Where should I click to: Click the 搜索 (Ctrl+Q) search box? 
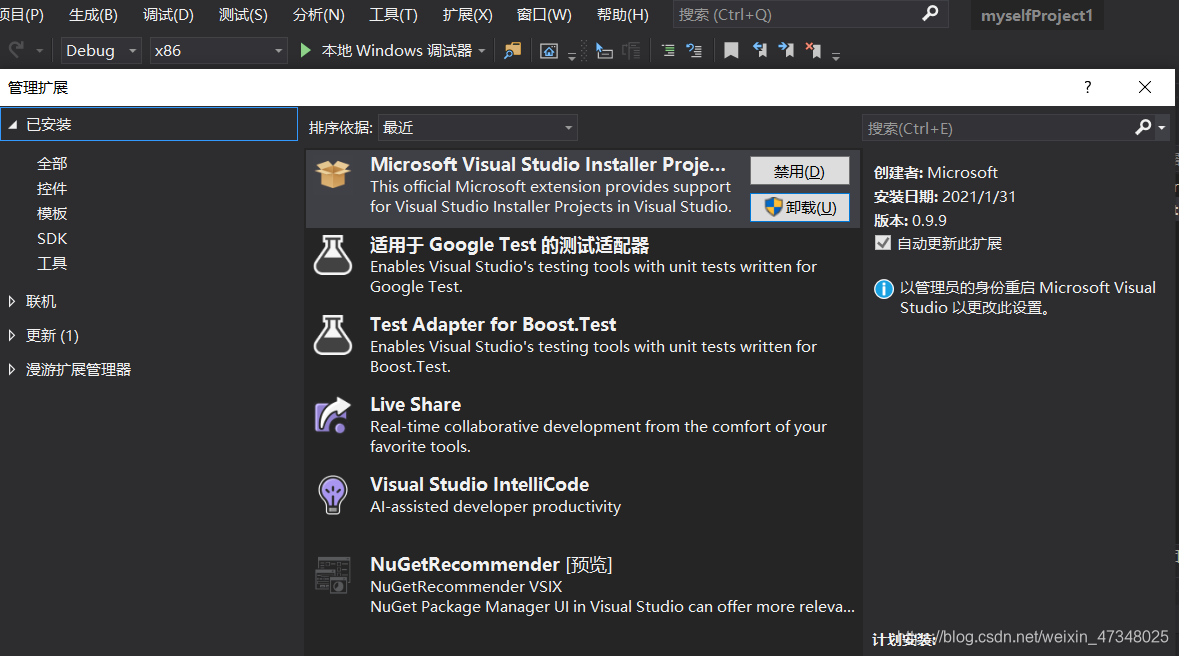pos(811,14)
